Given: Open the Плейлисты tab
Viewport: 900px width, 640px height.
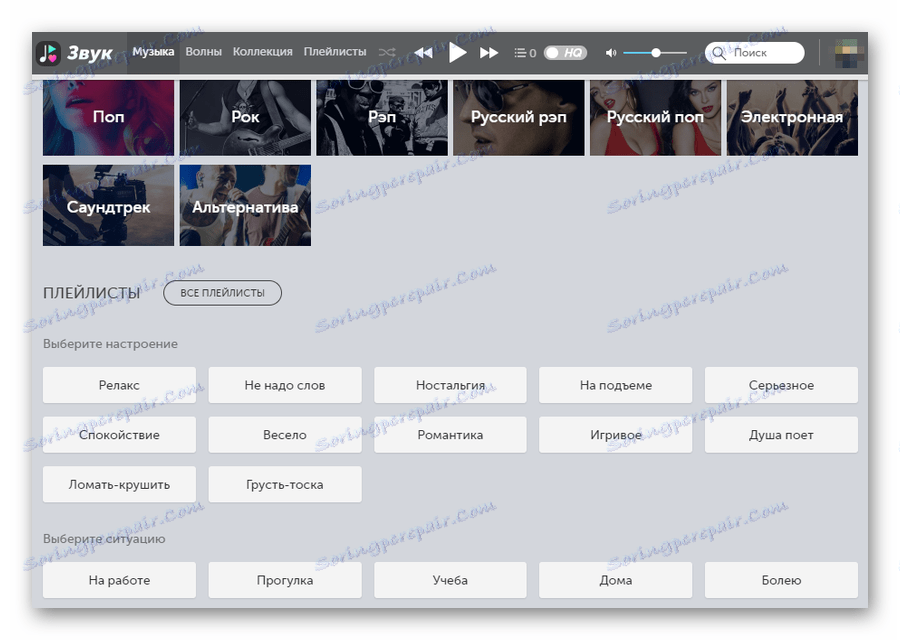Looking at the screenshot, I should click(x=335, y=52).
